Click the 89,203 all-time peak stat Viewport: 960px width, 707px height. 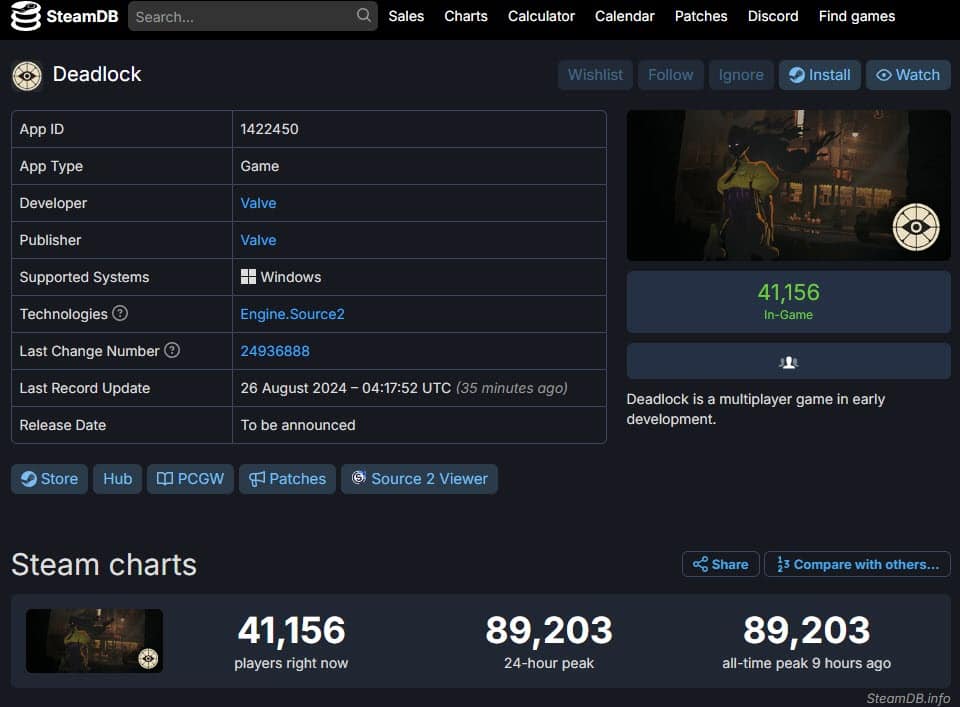(806, 641)
